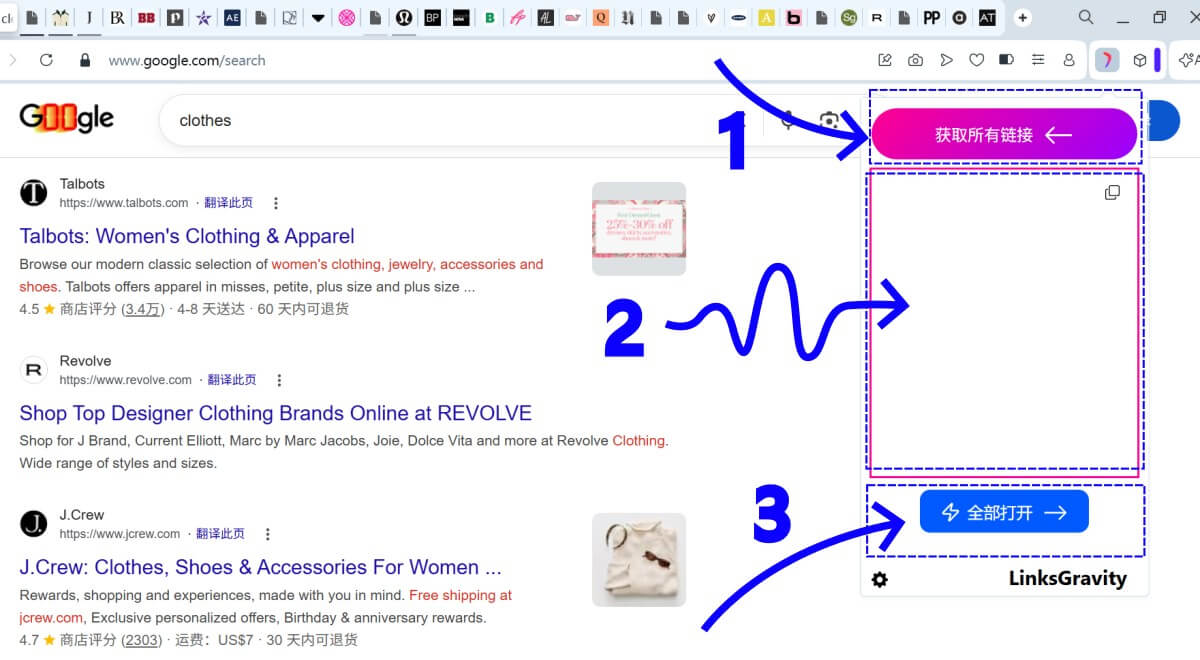Viewport: 1200px width, 660px height.
Task: Open the tab search magnifier icon
Action: [x=1086, y=17]
